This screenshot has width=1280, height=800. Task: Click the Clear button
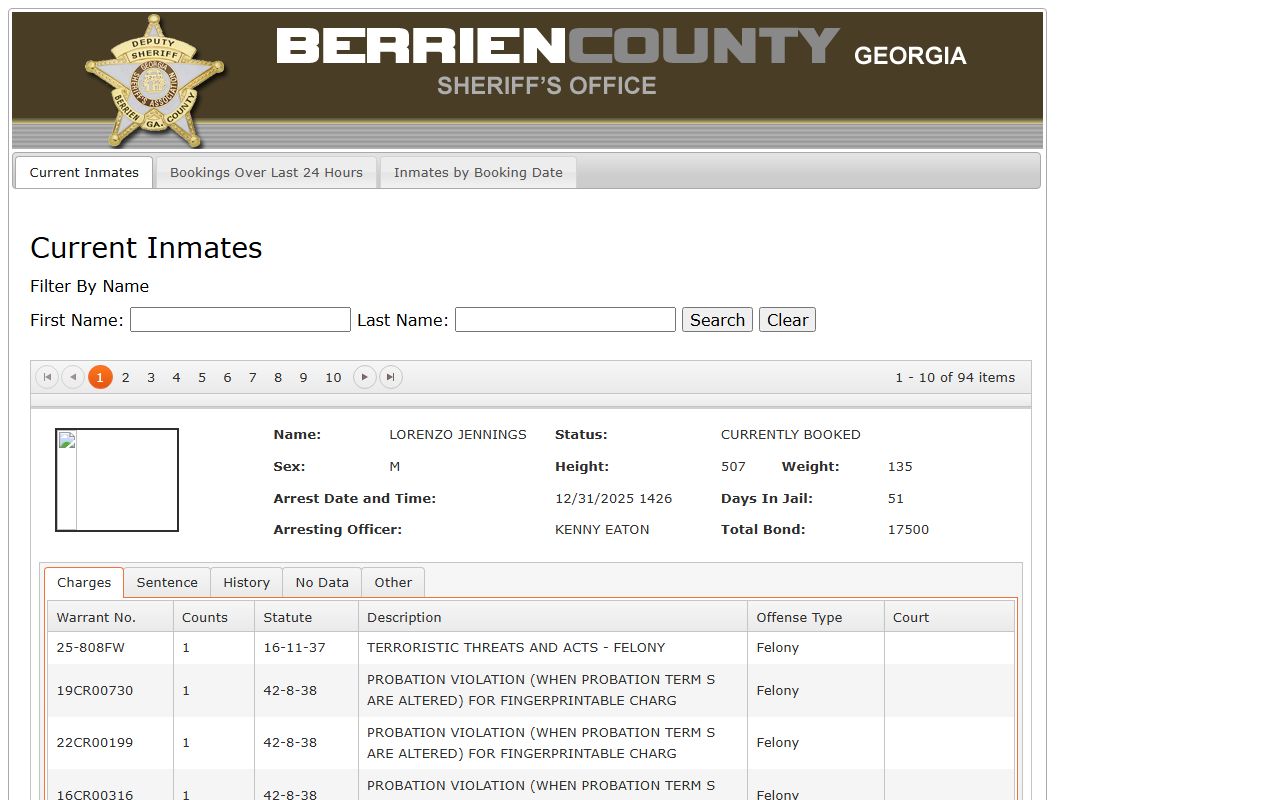(x=787, y=320)
